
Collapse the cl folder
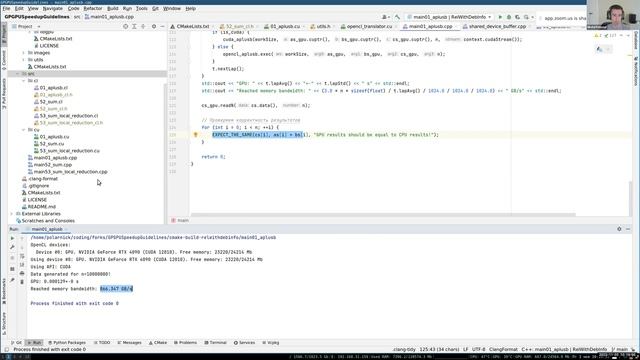24,81
